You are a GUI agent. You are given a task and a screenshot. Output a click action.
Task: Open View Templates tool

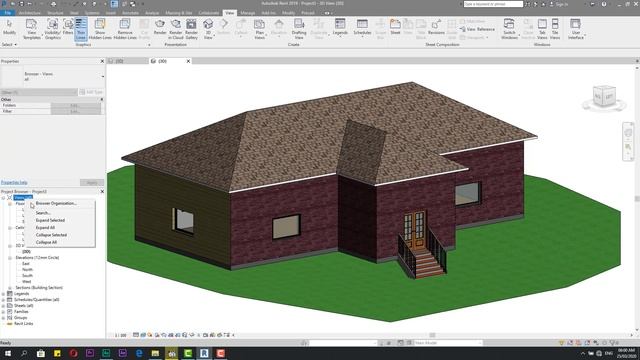[x=31, y=29]
